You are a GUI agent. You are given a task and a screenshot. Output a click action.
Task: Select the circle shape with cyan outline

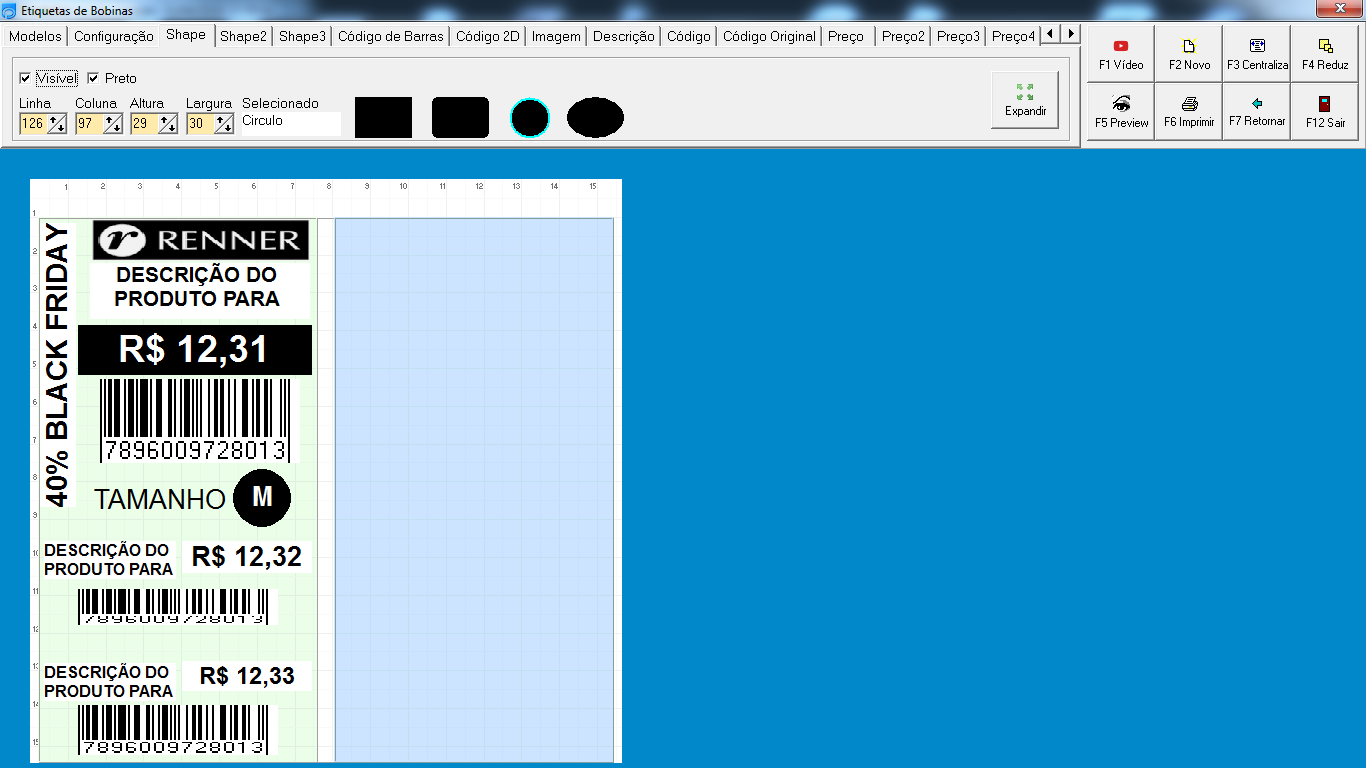[x=530, y=118]
